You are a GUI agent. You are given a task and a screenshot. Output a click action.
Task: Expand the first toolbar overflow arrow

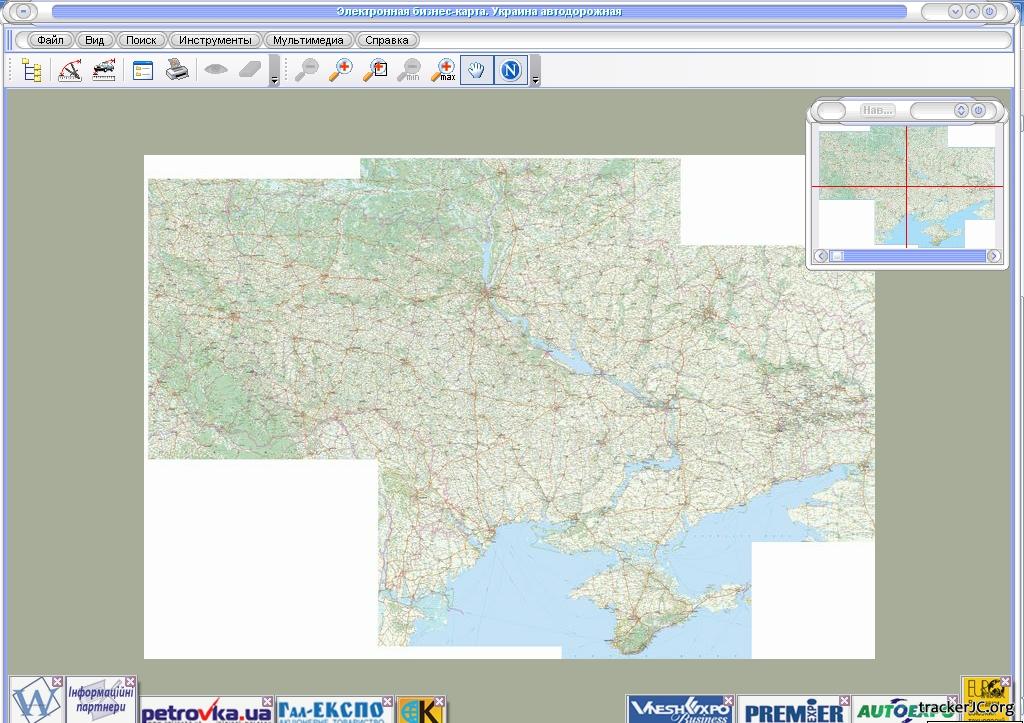[274, 79]
